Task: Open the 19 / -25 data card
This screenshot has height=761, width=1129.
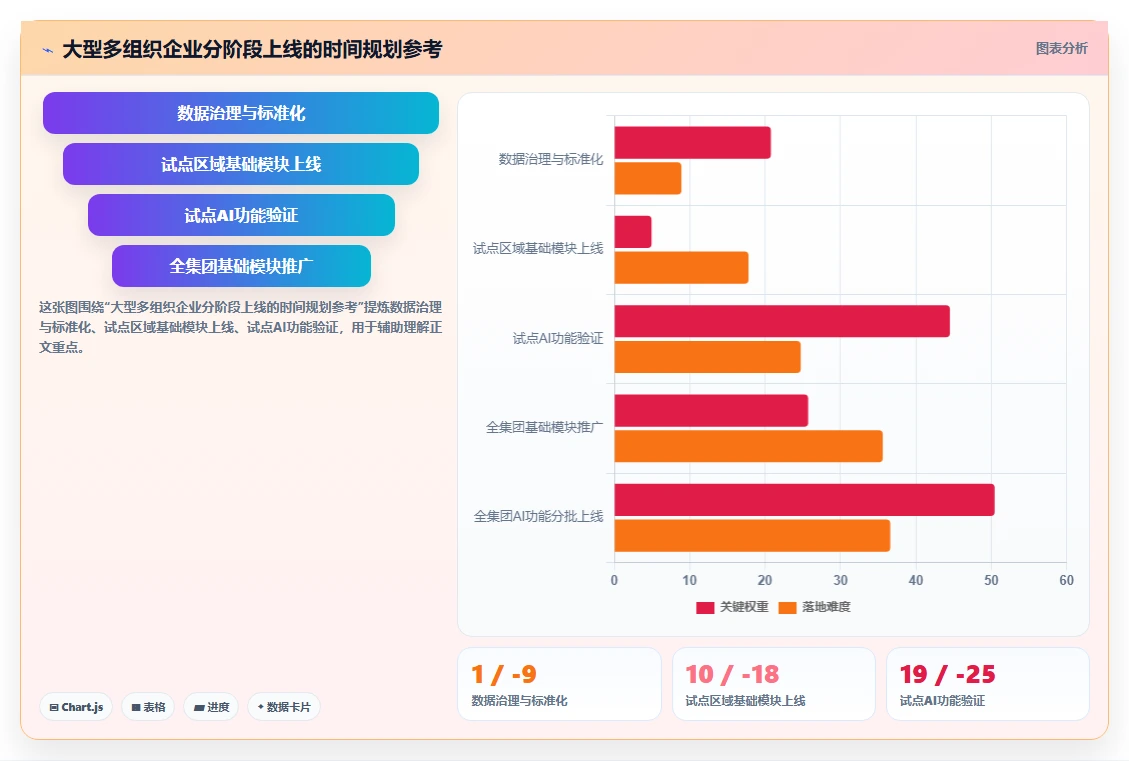Action: 987,684
